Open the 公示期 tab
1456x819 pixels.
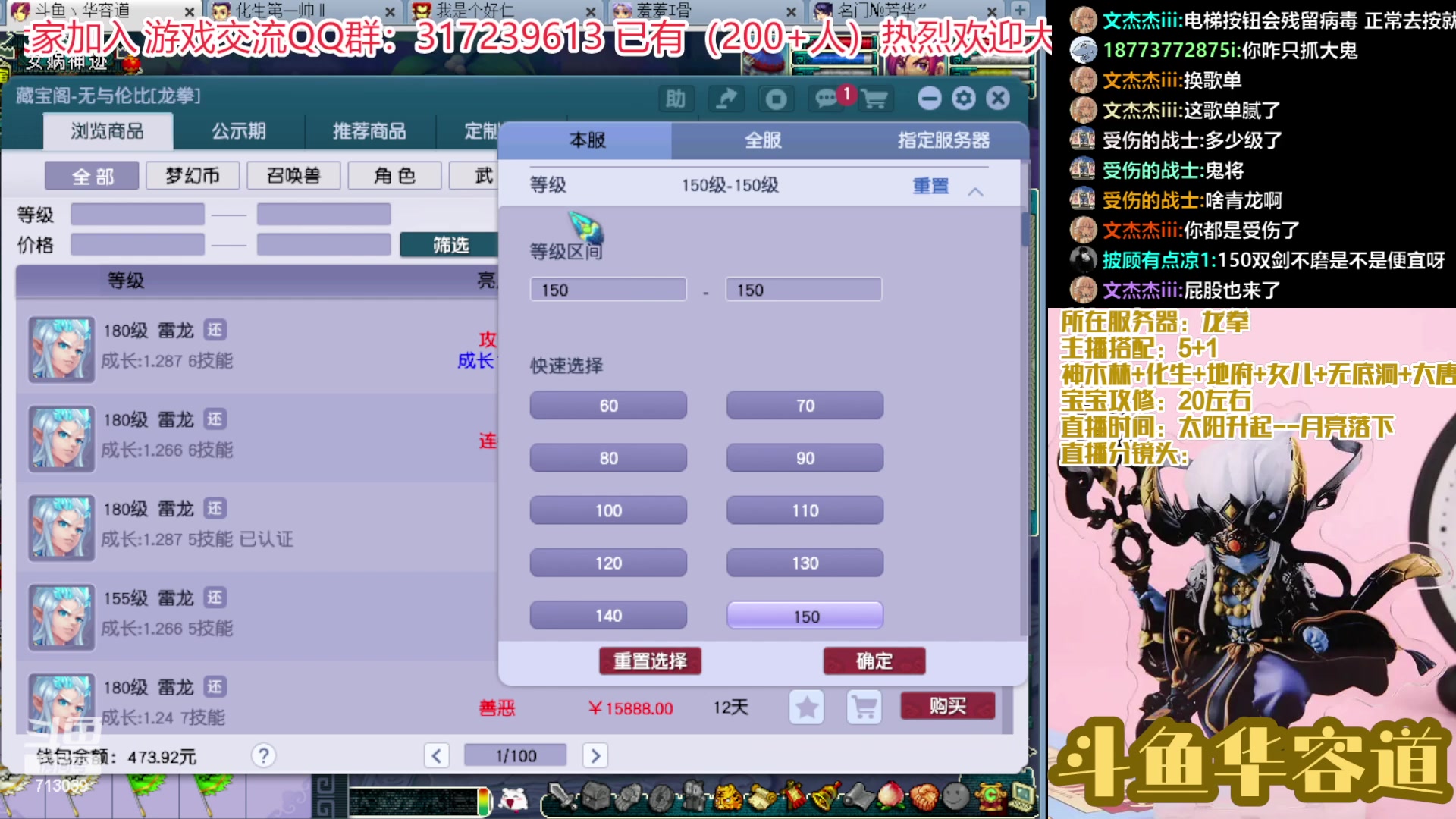(x=239, y=131)
